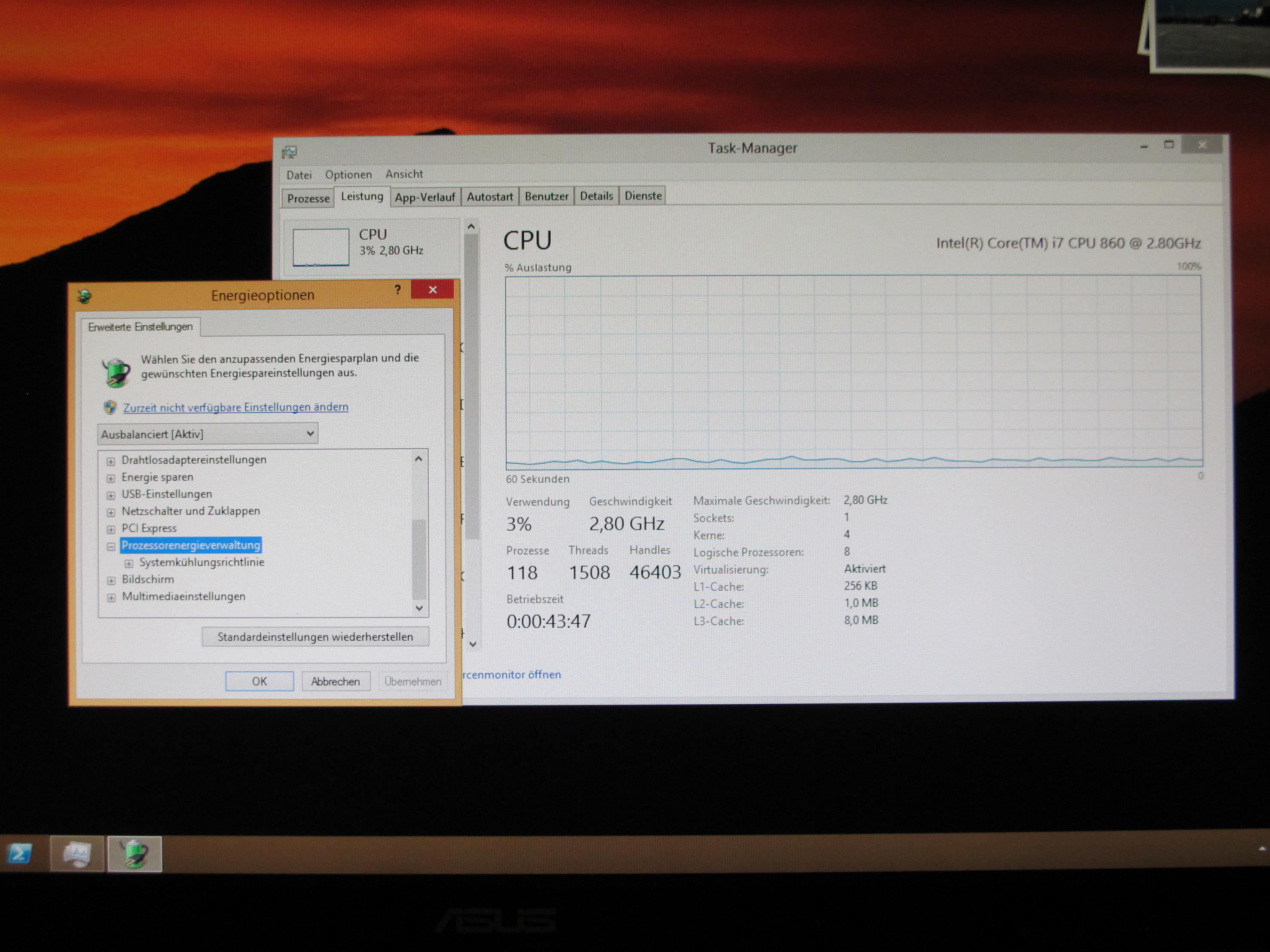This screenshot has height=952, width=1270.
Task: Click the Task-Manager title bar icon
Action: tap(290, 152)
